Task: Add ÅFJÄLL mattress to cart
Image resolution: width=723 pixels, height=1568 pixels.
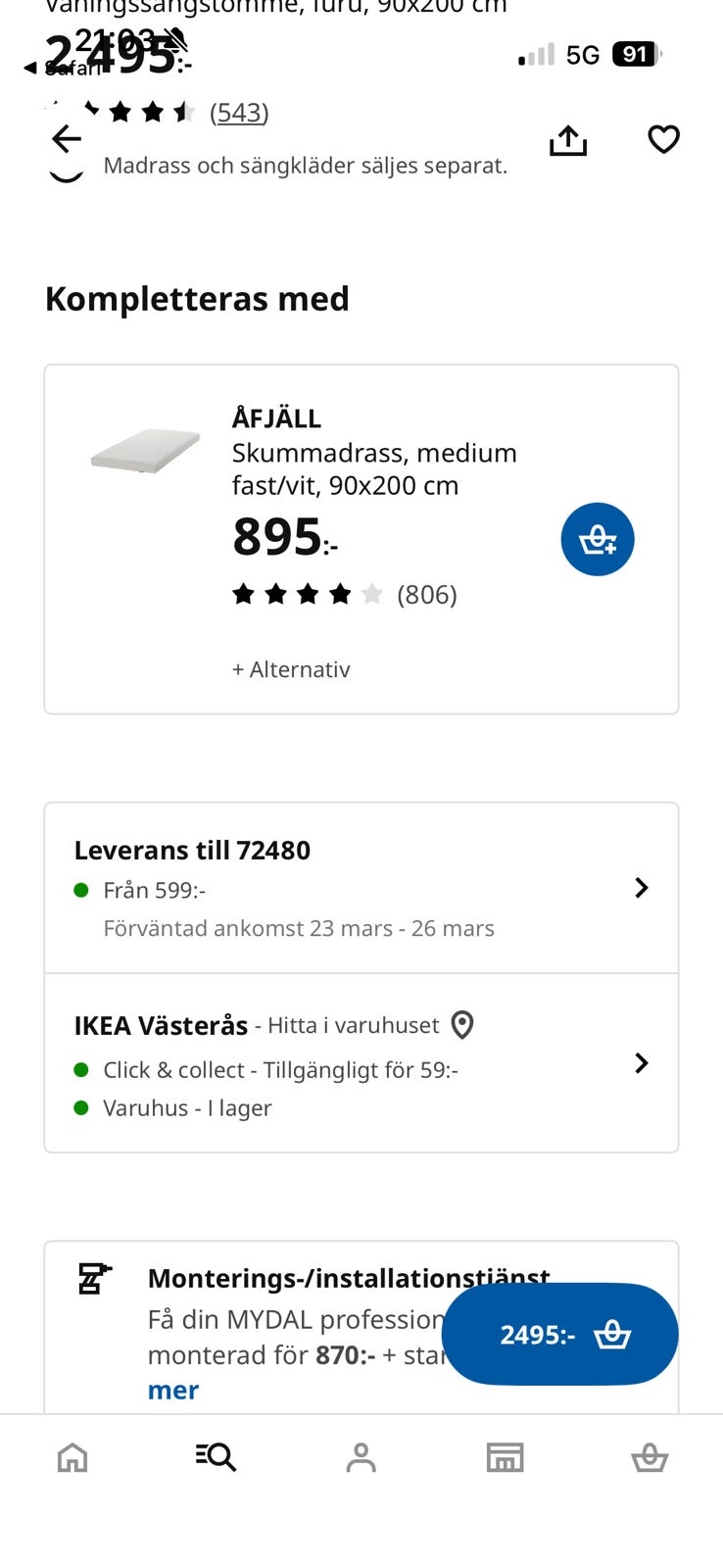Action: point(598,539)
